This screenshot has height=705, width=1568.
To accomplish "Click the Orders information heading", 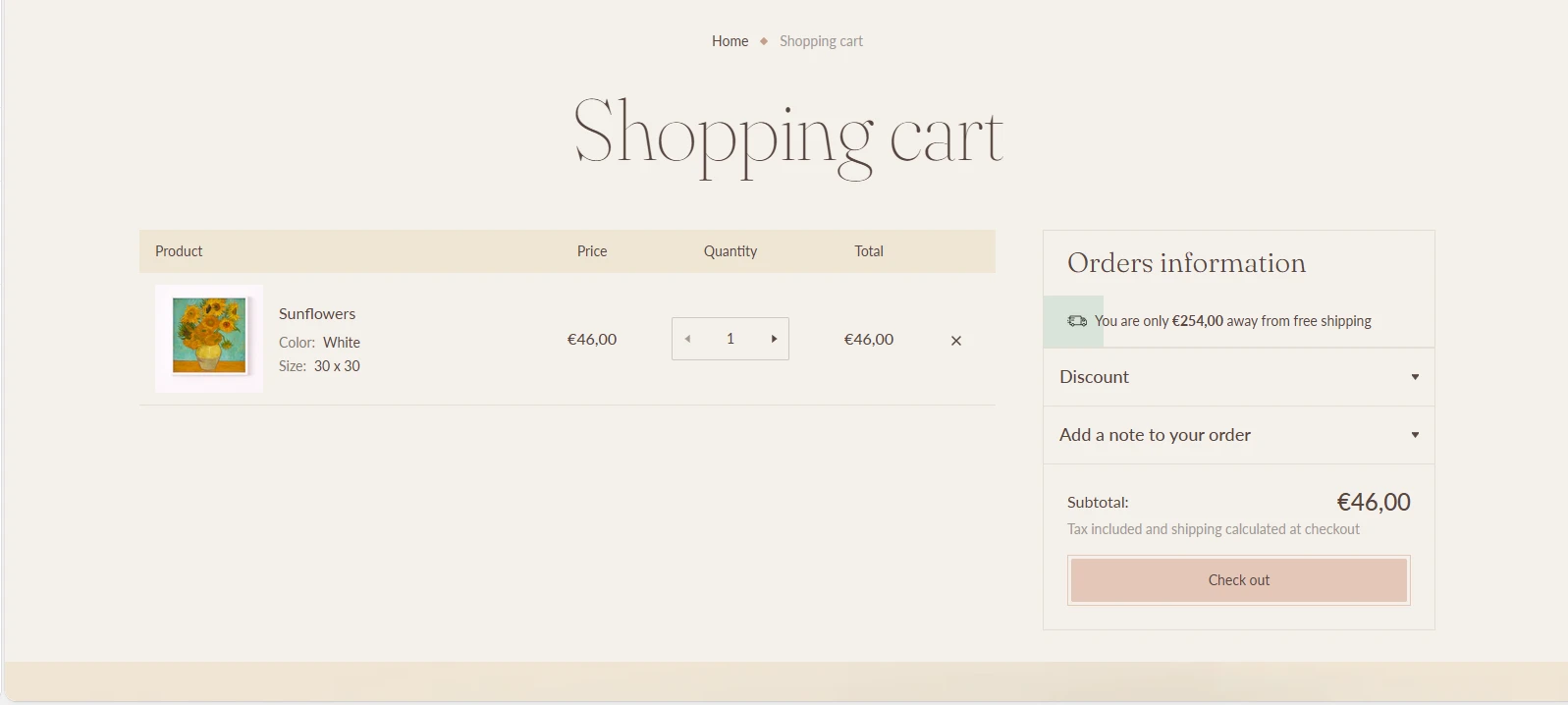I will coord(1186,263).
